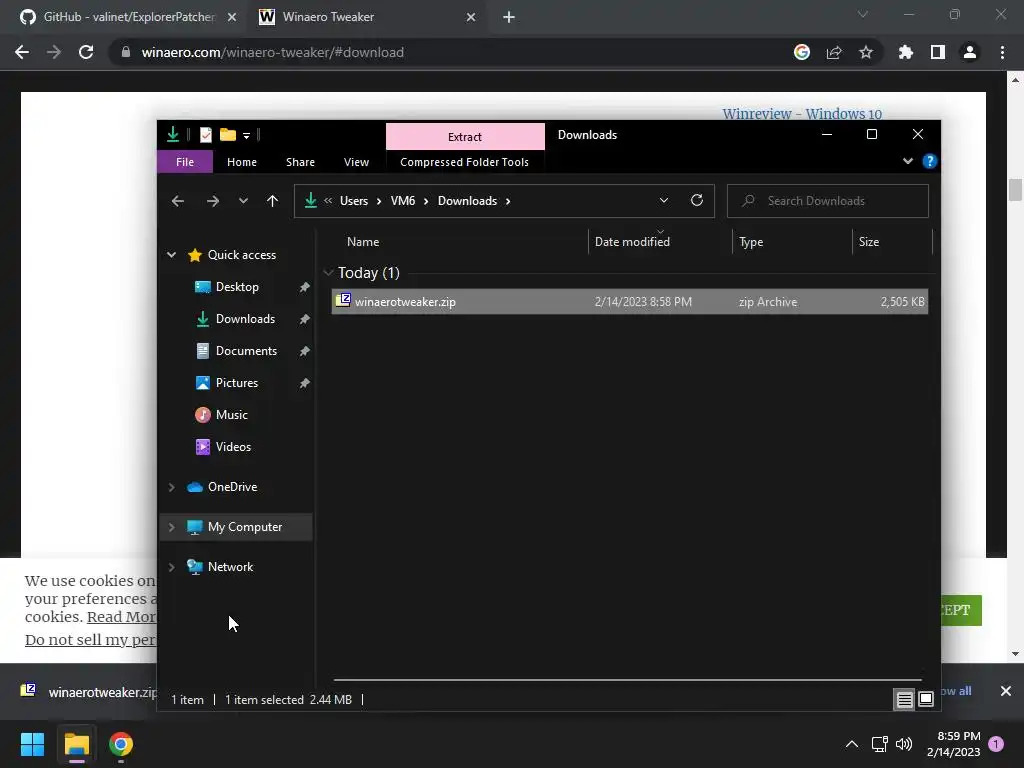Viewport: 1024px width, 768px height.
Task: Open Chrome tab search chevron
Action: [863, 14]
